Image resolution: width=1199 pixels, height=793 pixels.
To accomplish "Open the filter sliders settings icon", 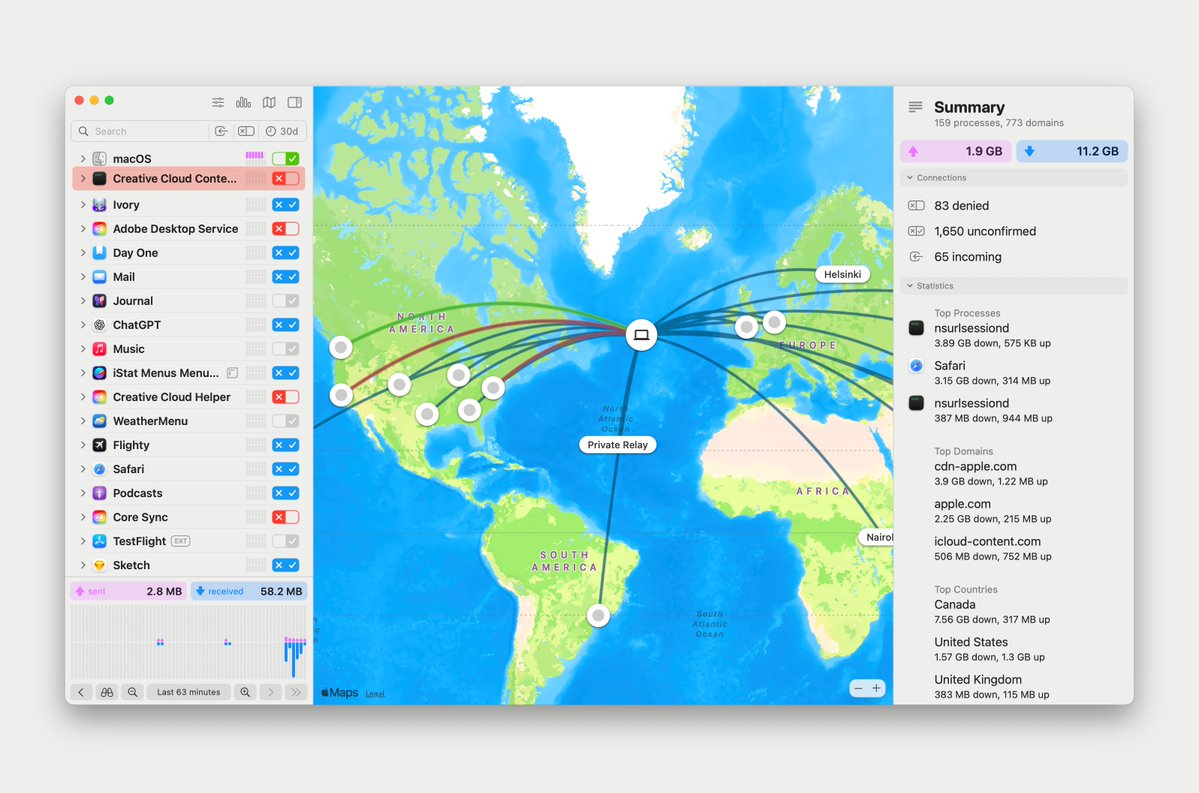I will coord(218,102).
